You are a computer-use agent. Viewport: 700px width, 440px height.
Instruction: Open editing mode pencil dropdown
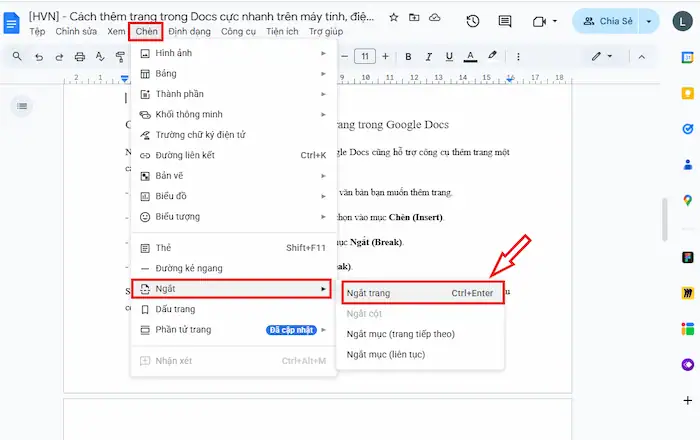coord(602,57)
